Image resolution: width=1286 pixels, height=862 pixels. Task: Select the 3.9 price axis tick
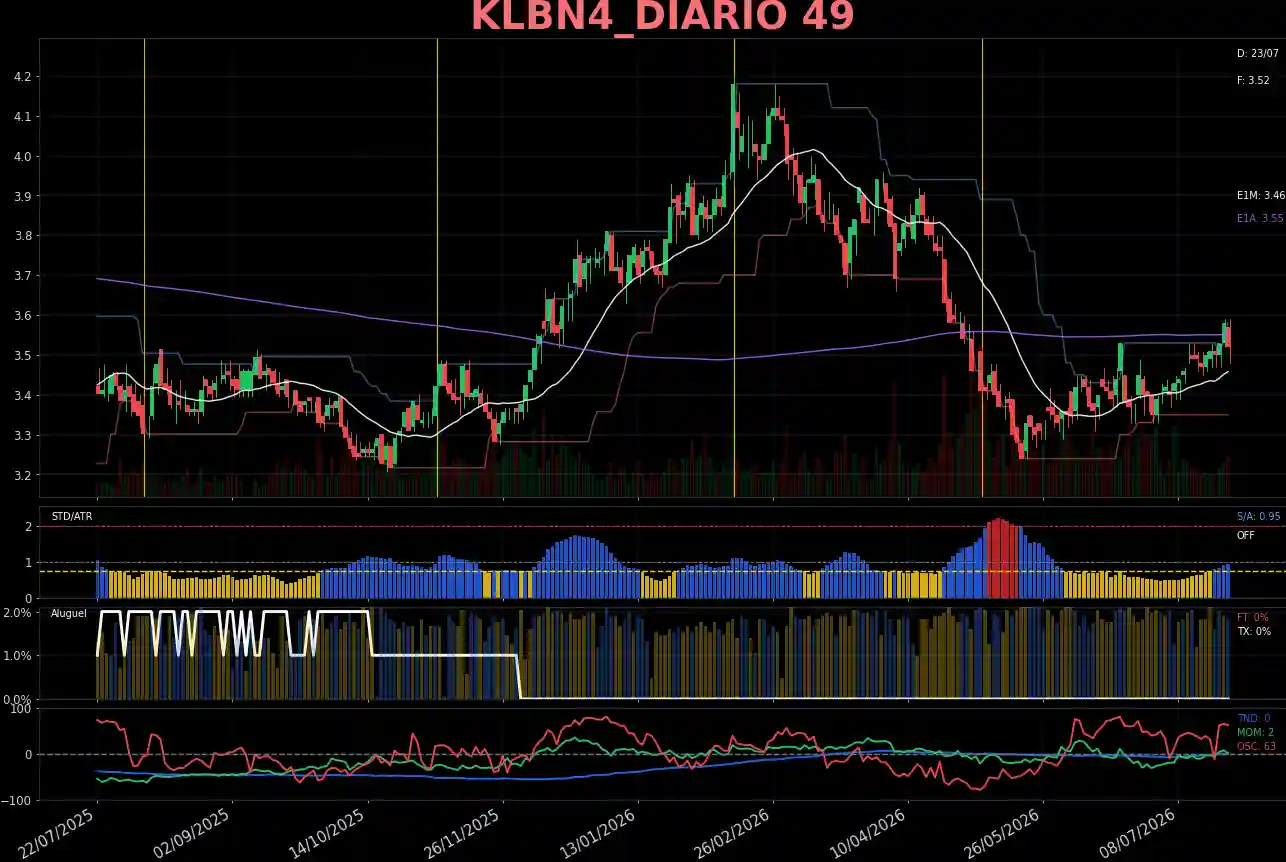(x=22, y=196)
